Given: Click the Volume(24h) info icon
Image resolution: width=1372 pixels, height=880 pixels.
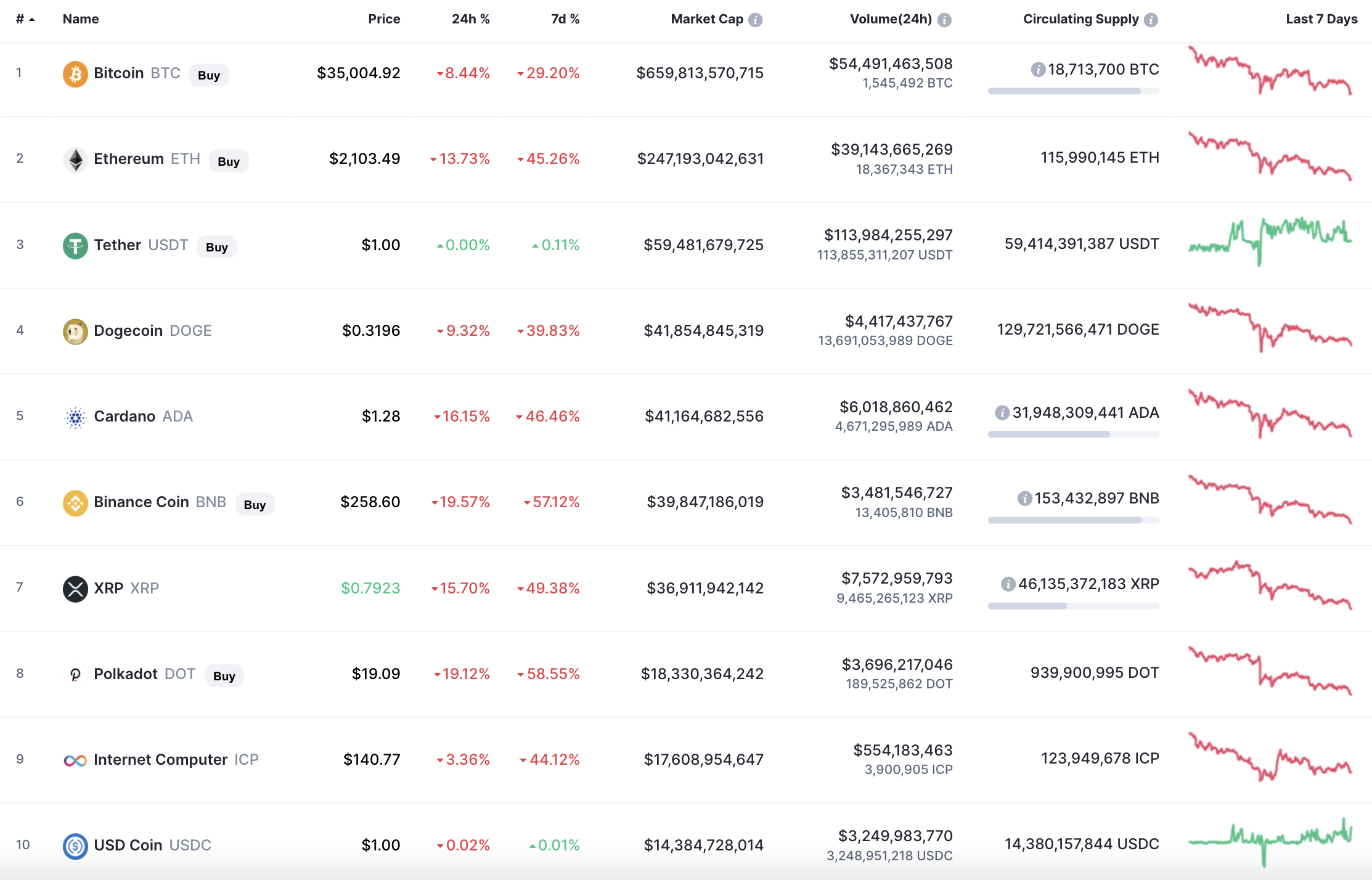Looking at the screenshot, I should (944, 20).
